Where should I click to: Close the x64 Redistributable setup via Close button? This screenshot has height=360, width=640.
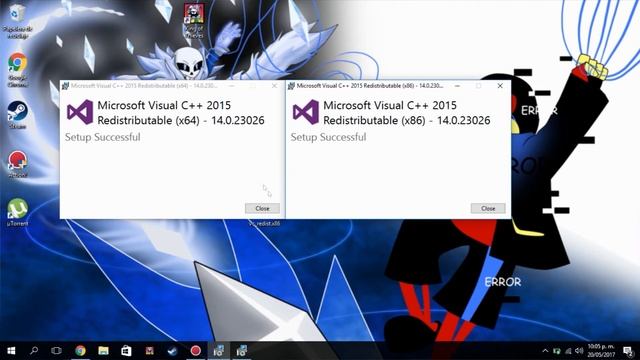262,208
